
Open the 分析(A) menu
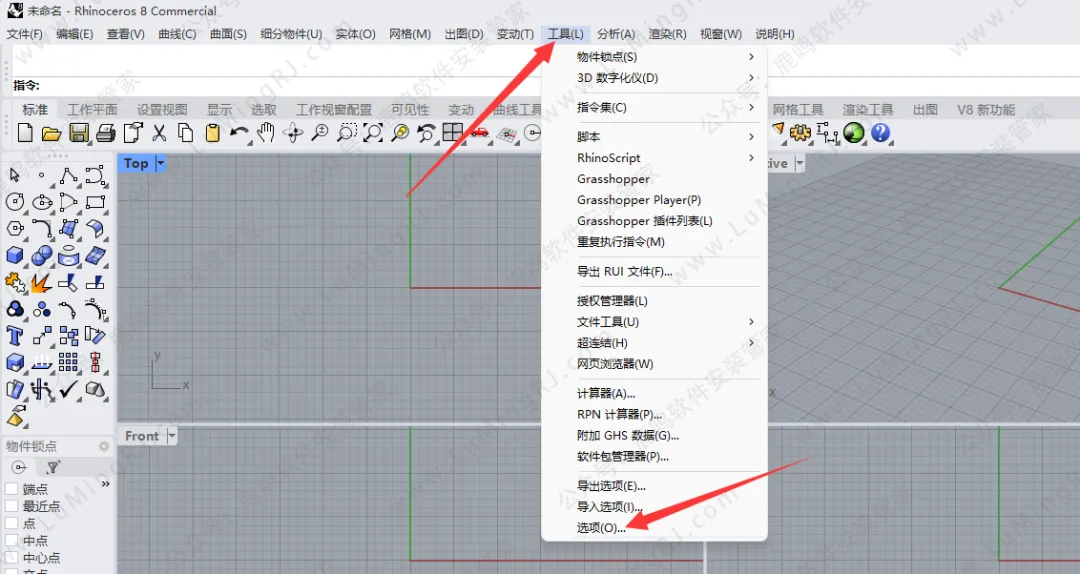[x=616, y=34]
